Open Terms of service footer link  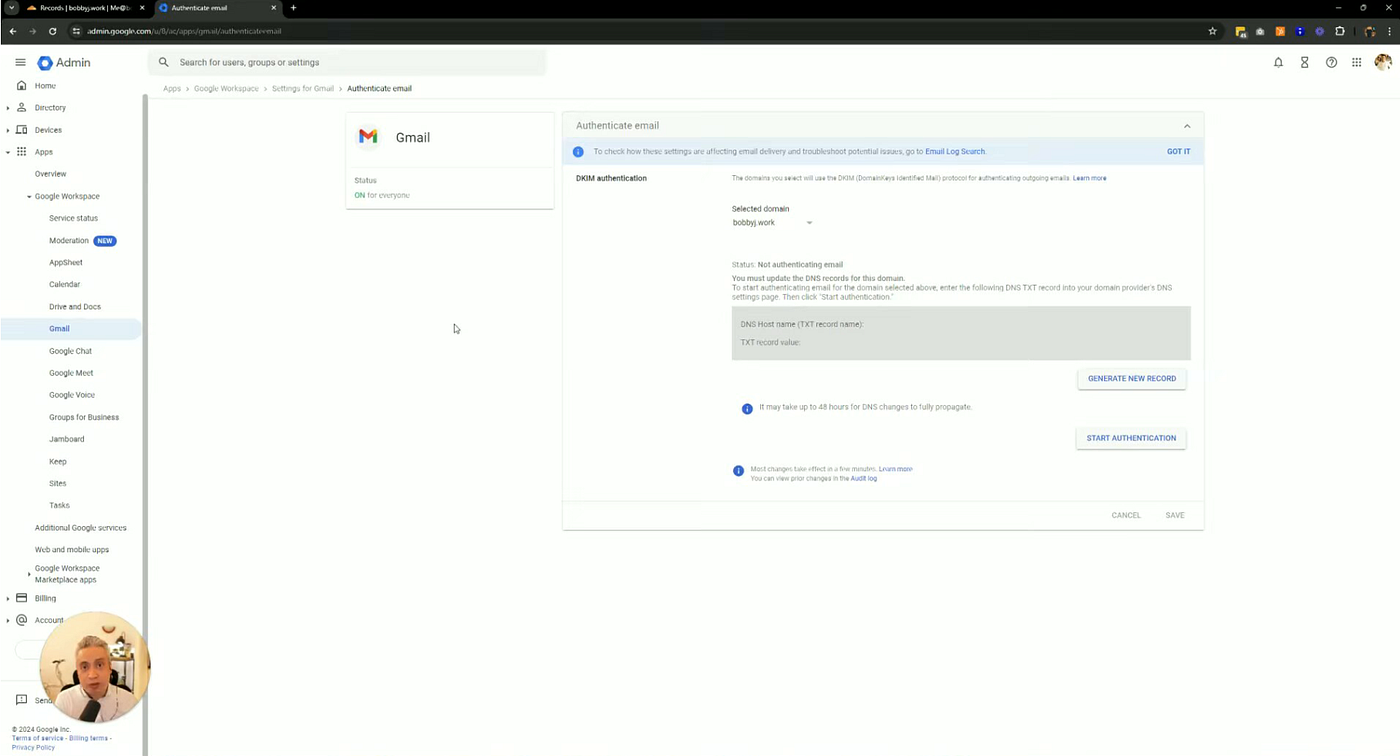pyautogui.click(x=38, y=738)
